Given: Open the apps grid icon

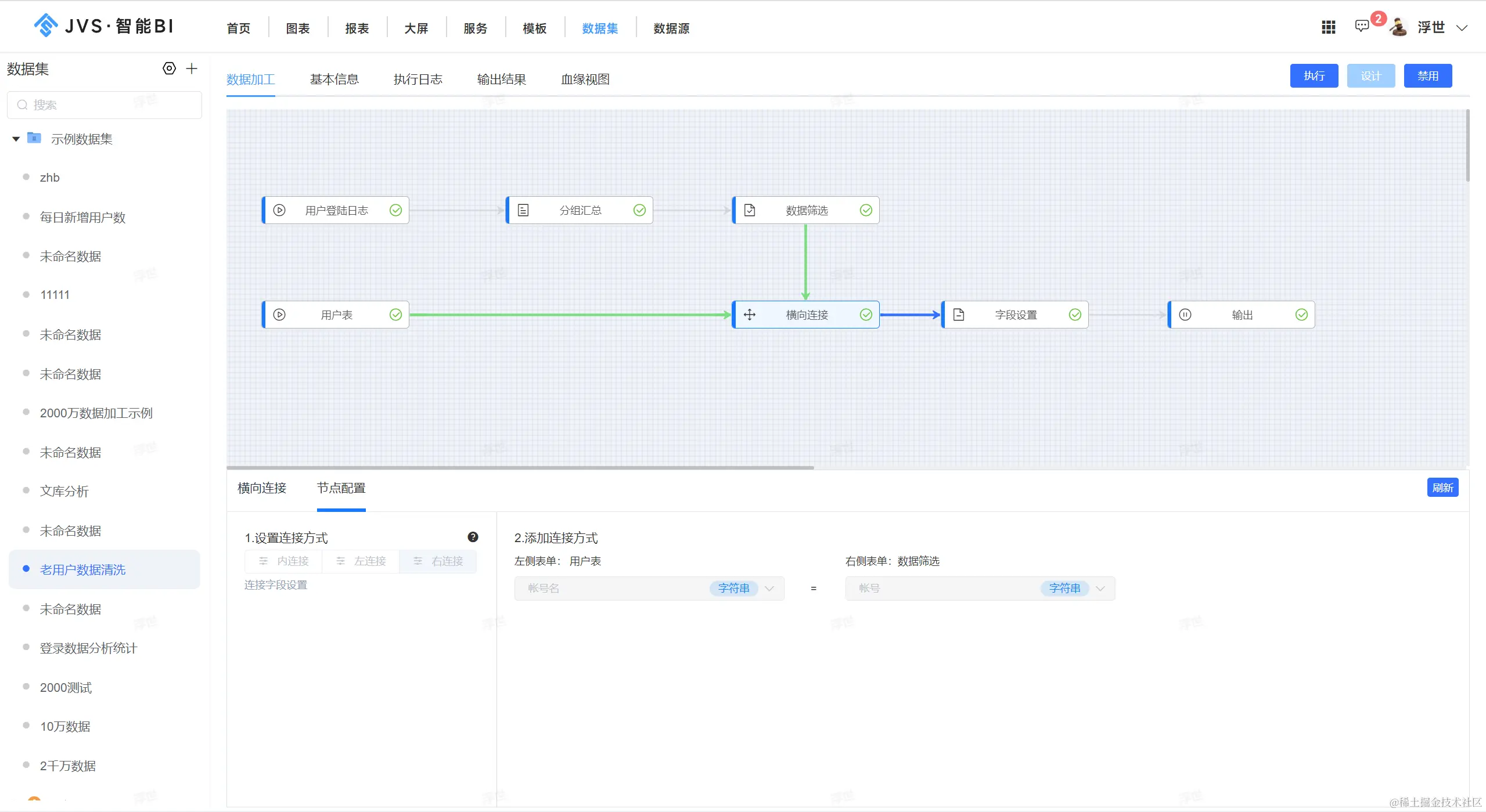Looking at the screenshot, I should (1329, 27).
